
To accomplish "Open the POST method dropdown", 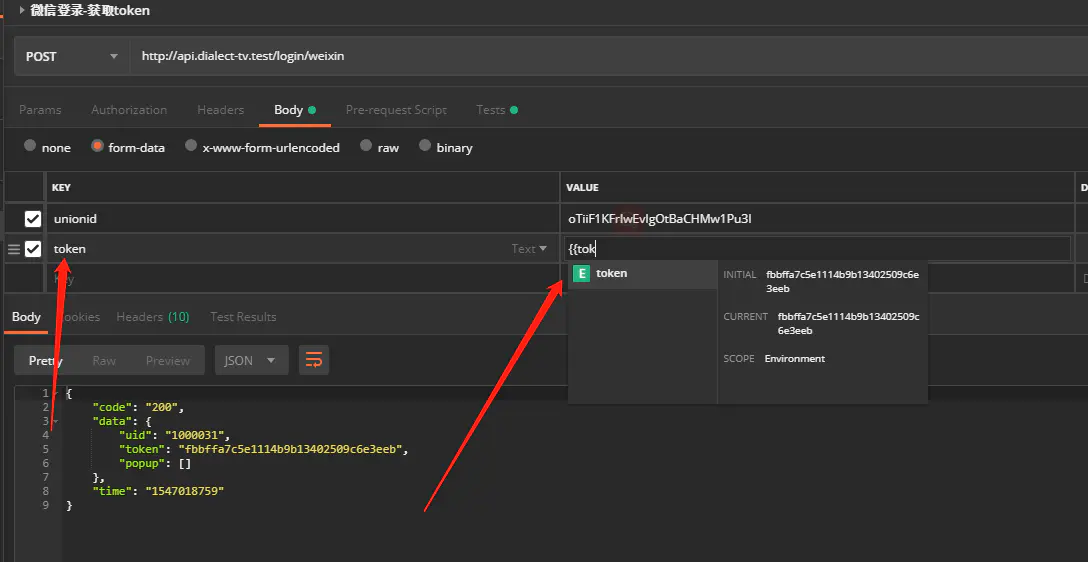I will pyautogui.click(x=71, y=56).
